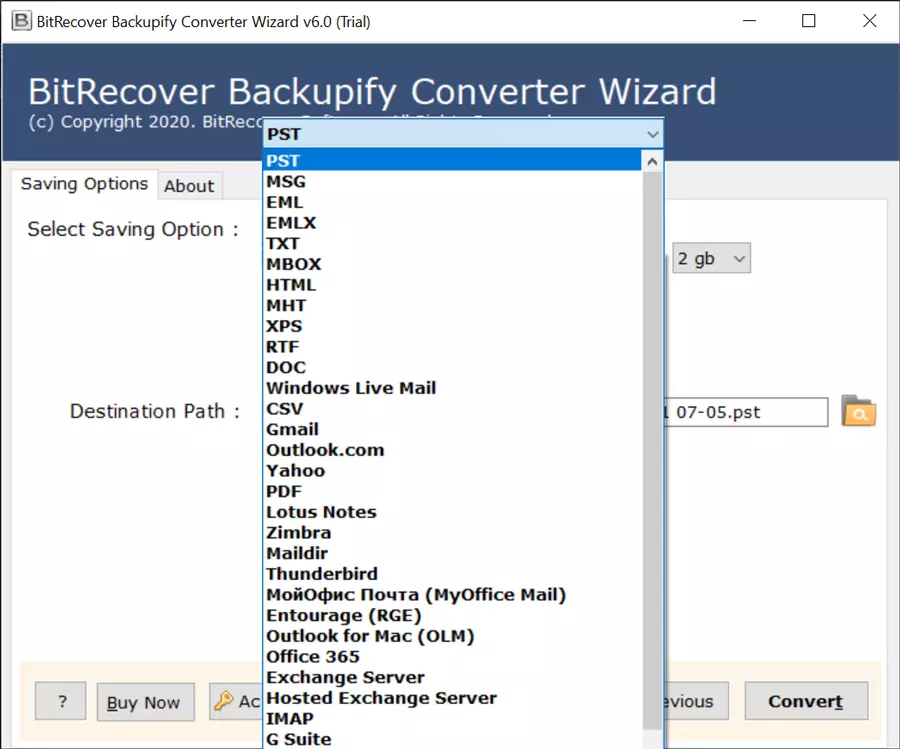900x749 pixels.
Task: Select the Saving Options tab
Action: [84, 184]
